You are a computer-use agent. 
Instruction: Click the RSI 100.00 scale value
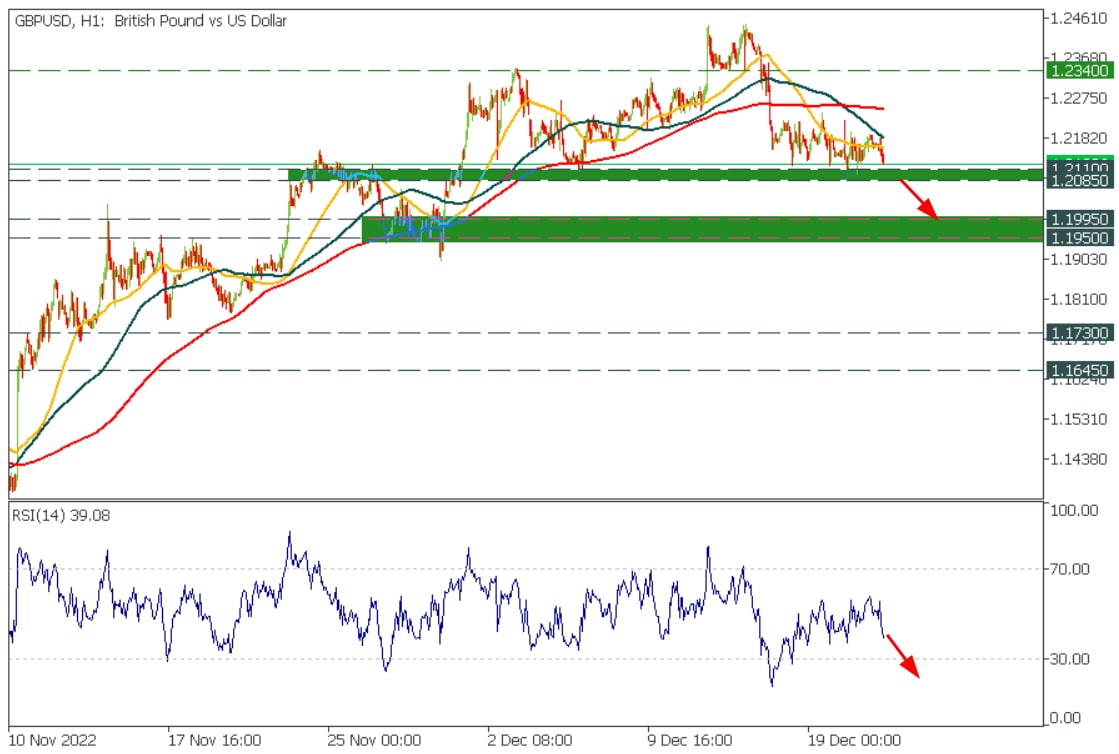tap(1074, 511)
